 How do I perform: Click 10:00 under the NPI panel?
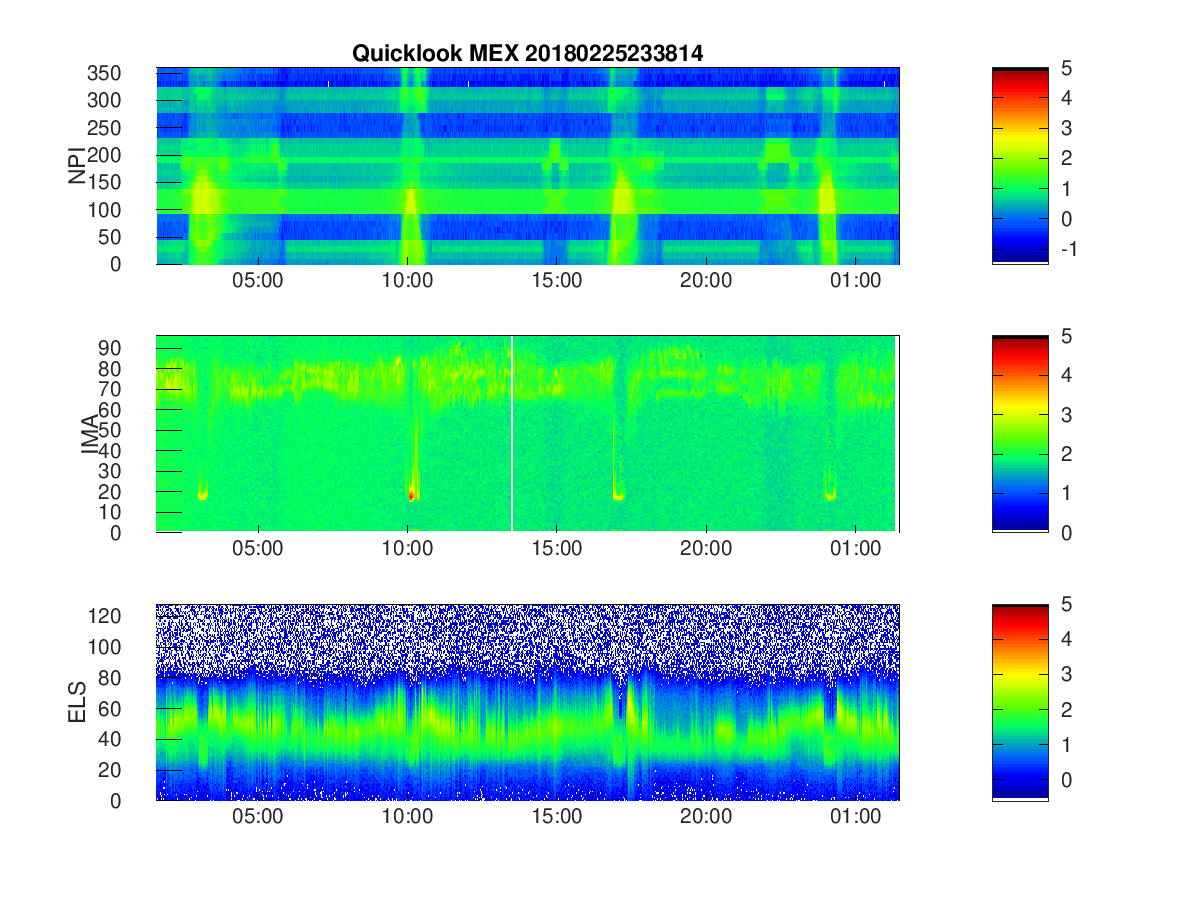(407, 281)
